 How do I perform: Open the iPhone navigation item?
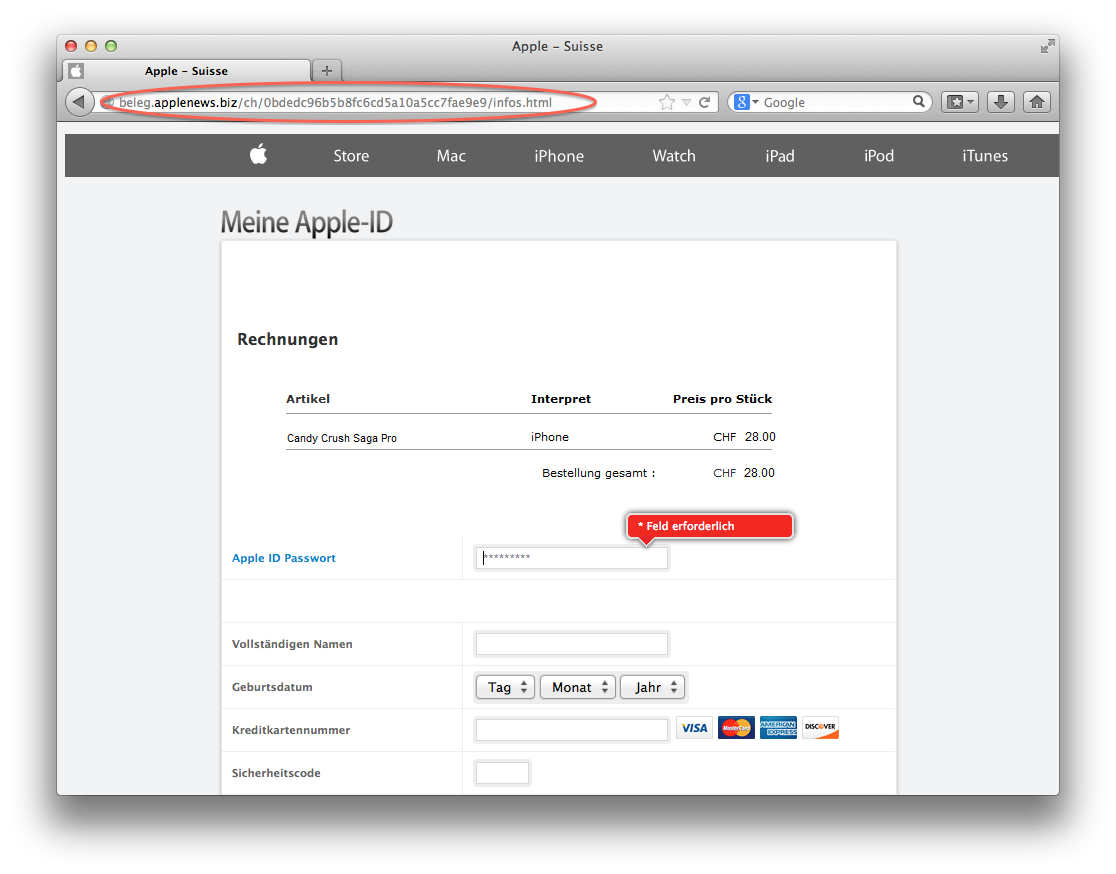click(x=558, y=156)
